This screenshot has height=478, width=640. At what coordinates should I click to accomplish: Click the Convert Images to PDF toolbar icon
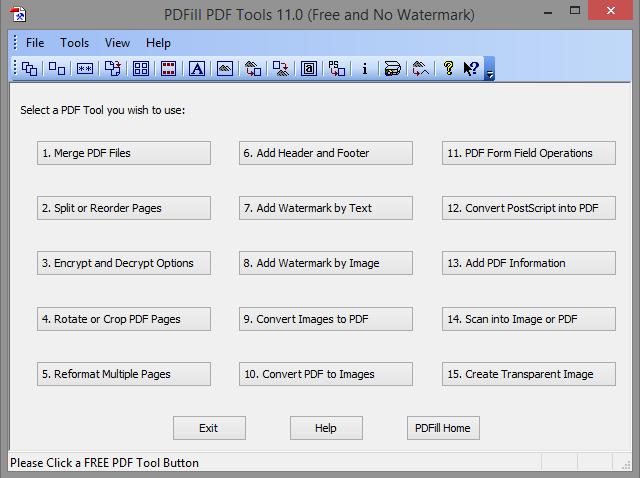point(253,69)
